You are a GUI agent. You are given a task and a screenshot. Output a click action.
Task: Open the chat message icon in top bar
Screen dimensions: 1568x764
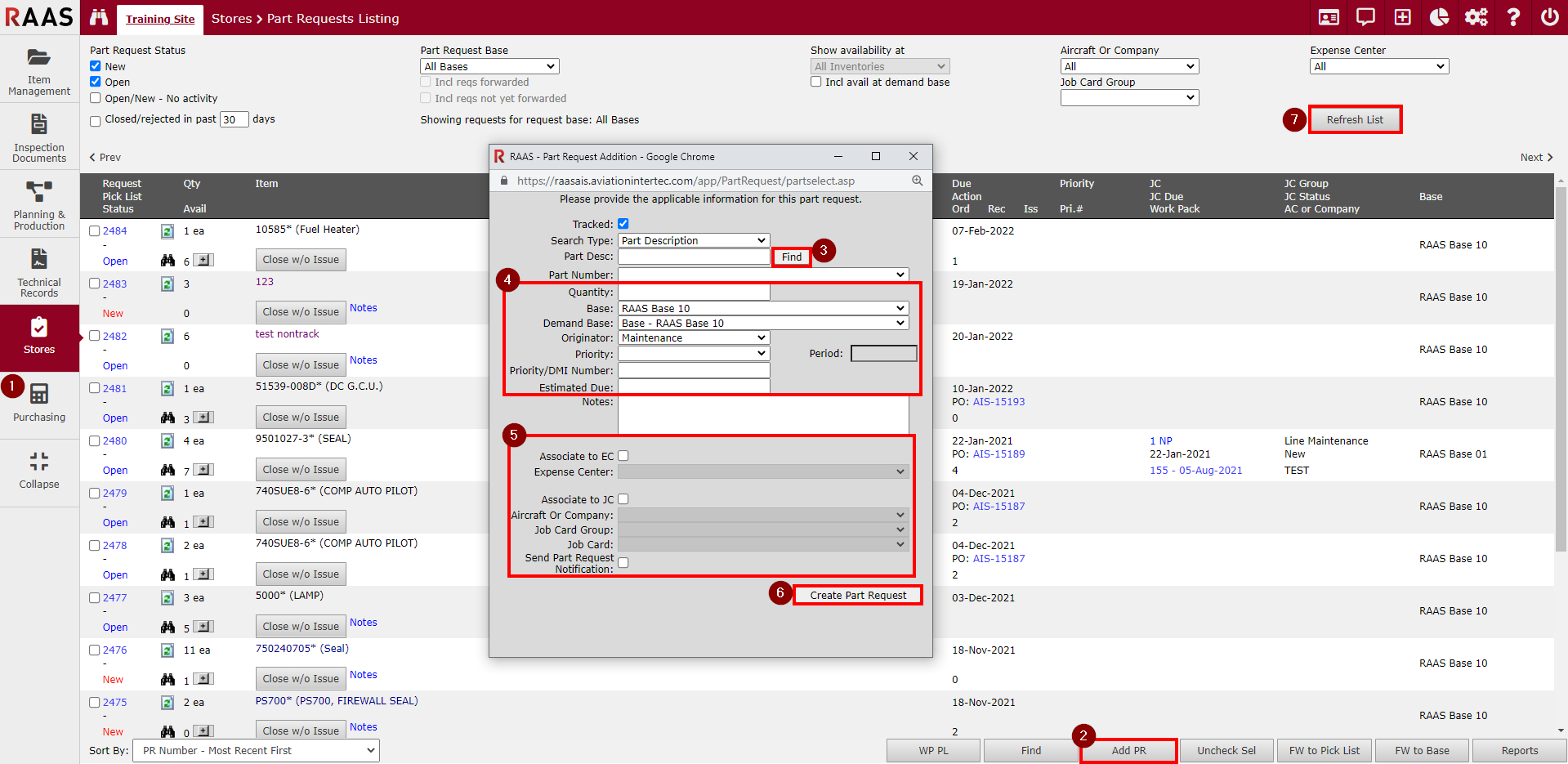tap(1365, 16)
